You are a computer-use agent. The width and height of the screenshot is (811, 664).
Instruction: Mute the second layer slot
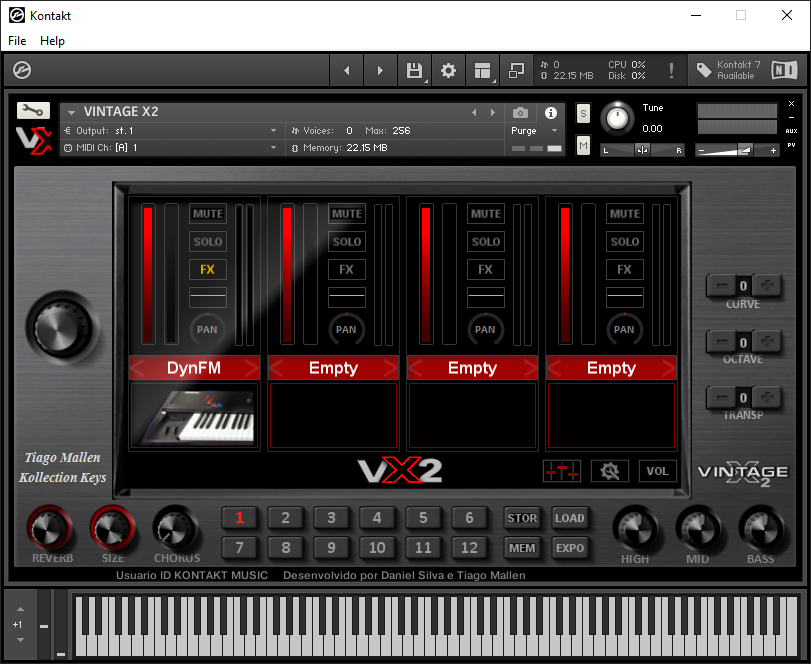347,214
